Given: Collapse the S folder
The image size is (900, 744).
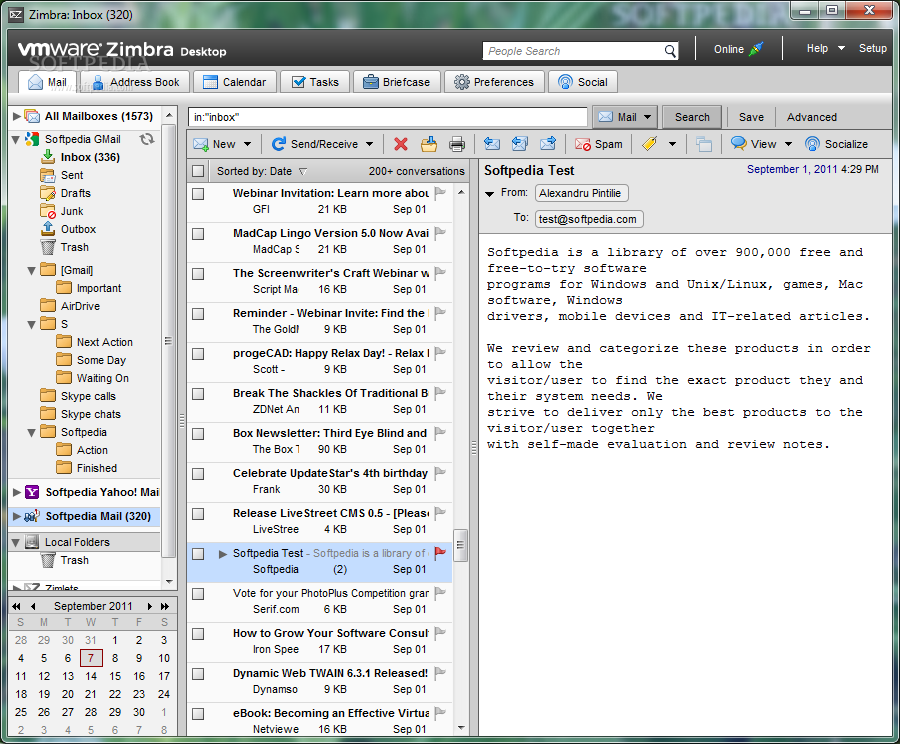Looking at the screenshot, I should (32, 324).
